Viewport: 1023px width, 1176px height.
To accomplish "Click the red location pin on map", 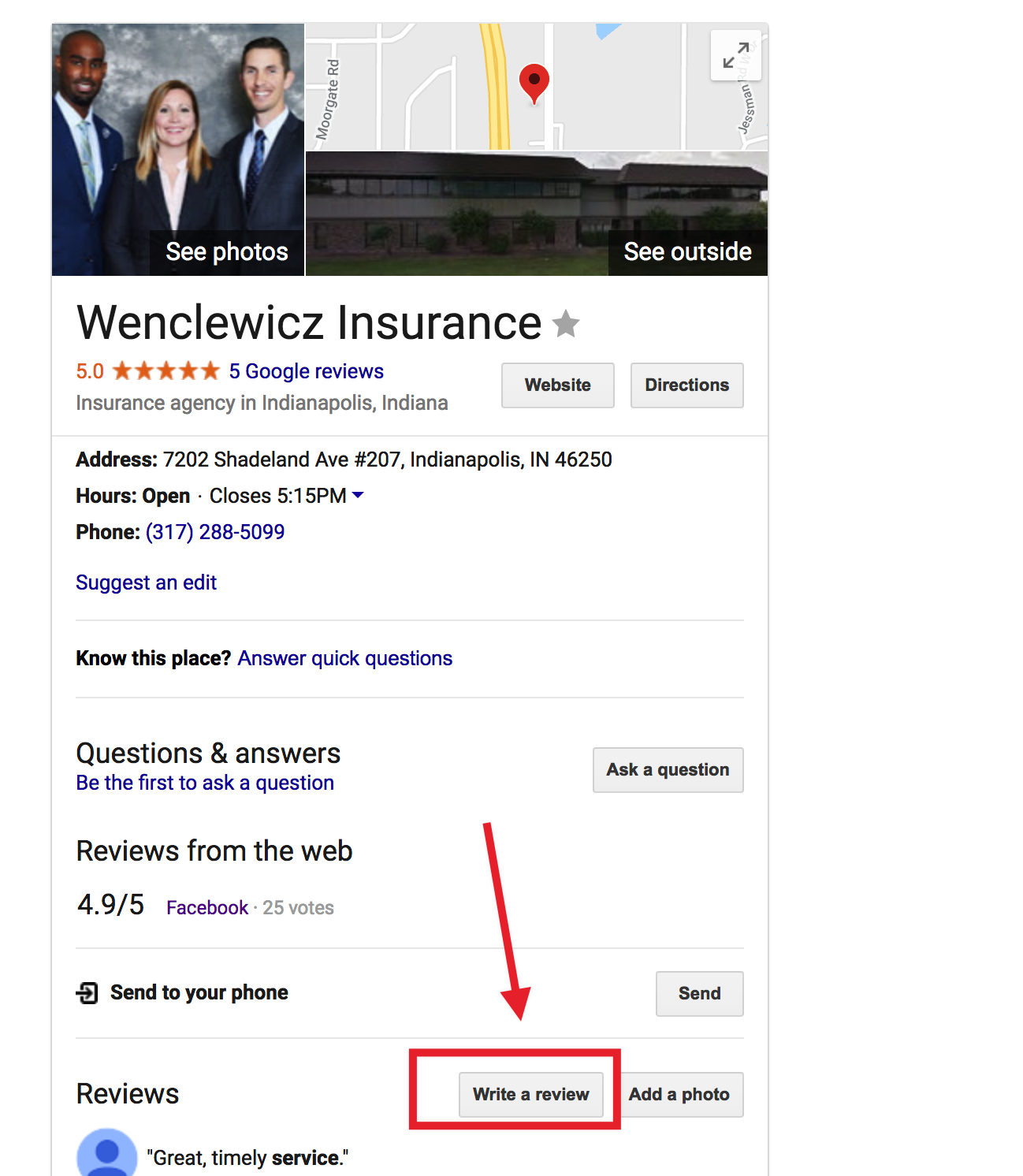I will coord(534,84).
